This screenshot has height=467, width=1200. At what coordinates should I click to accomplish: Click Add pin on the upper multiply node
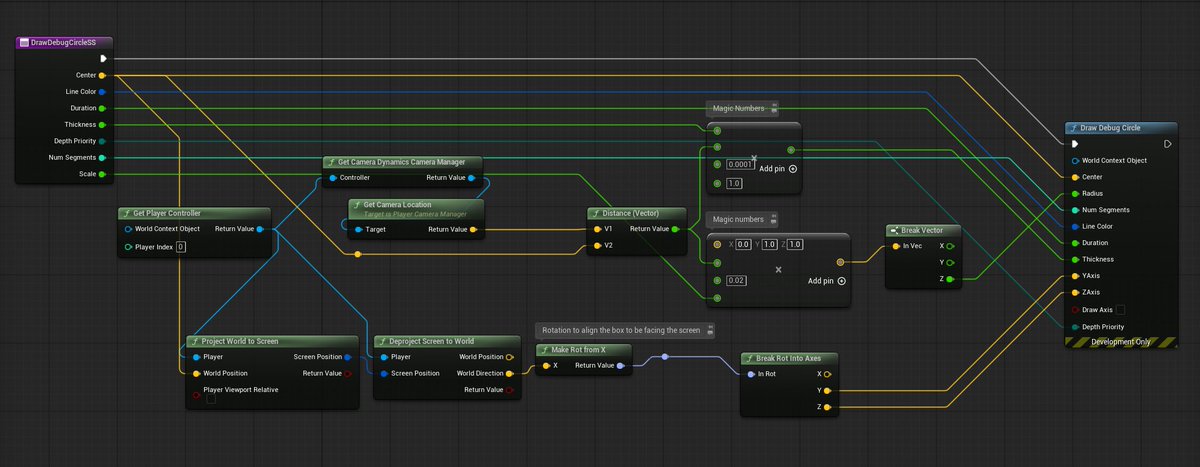[778, 169]
